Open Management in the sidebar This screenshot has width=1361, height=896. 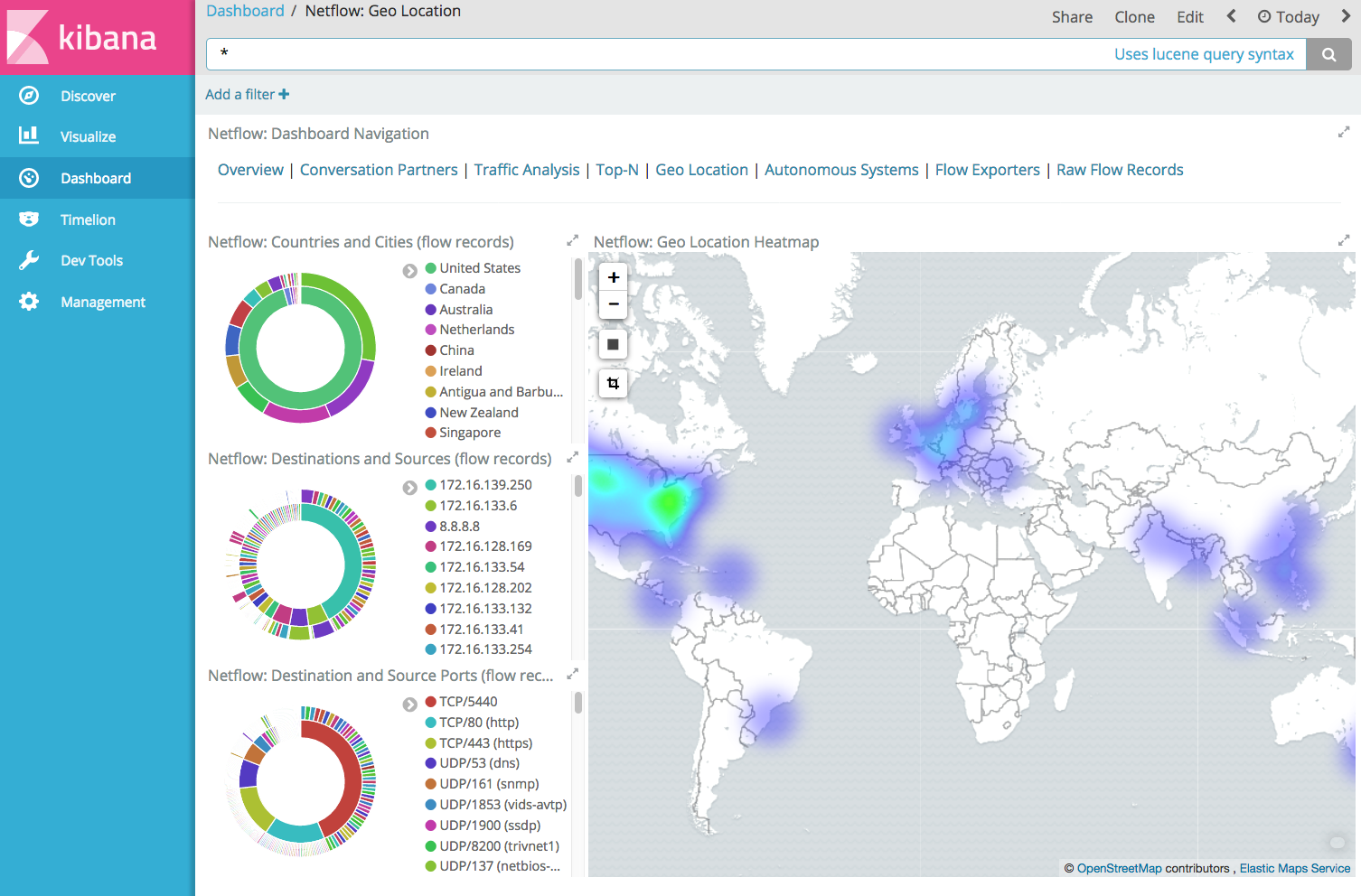coord(102,303)
